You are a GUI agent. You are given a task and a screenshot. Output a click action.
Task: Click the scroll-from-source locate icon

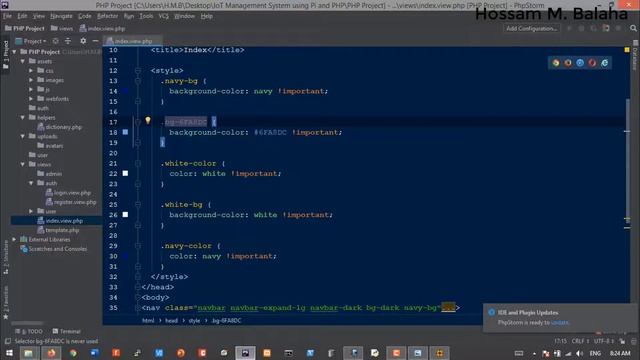(x=56, y=41)
